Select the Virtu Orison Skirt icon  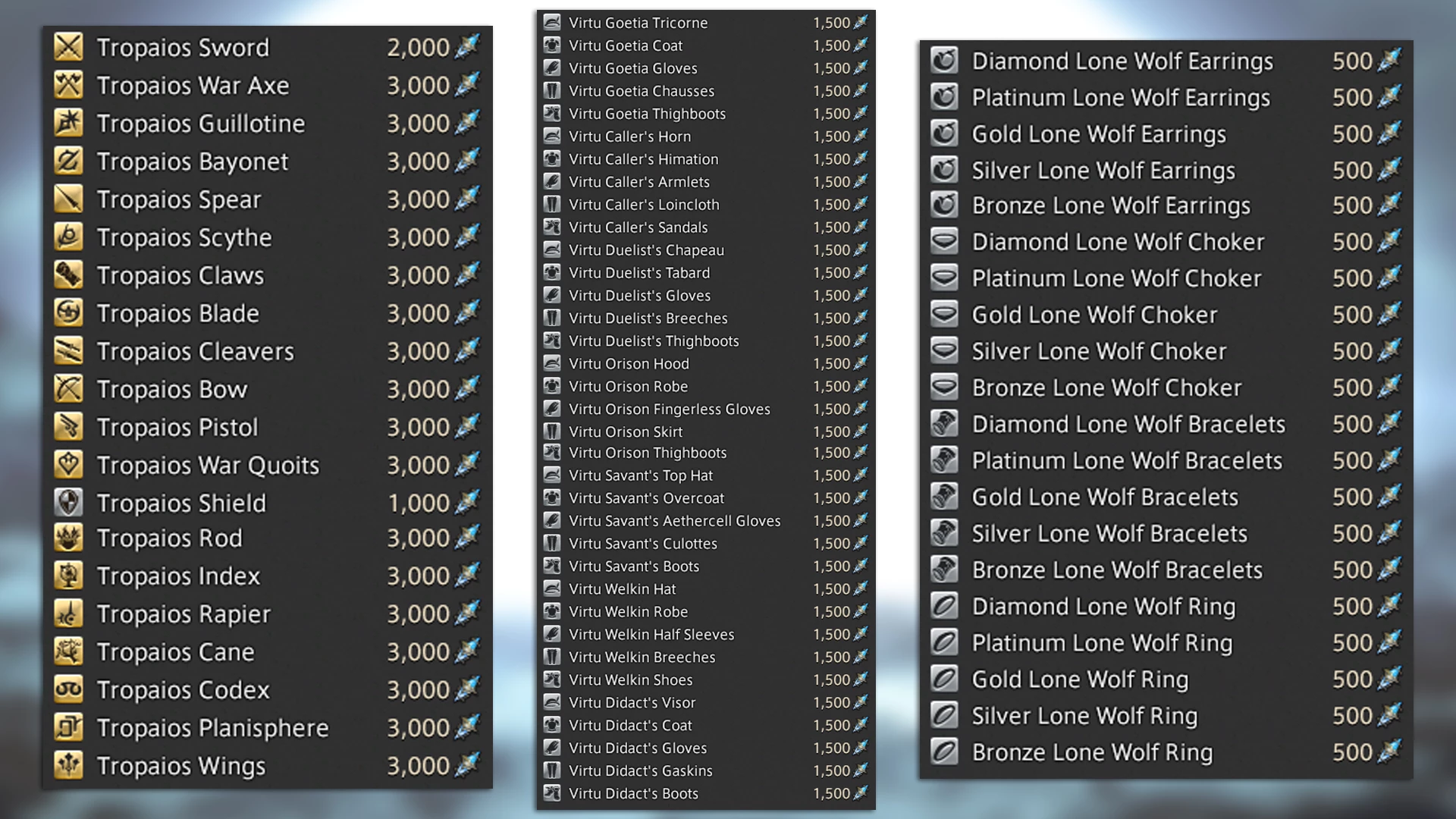(552, 431)
